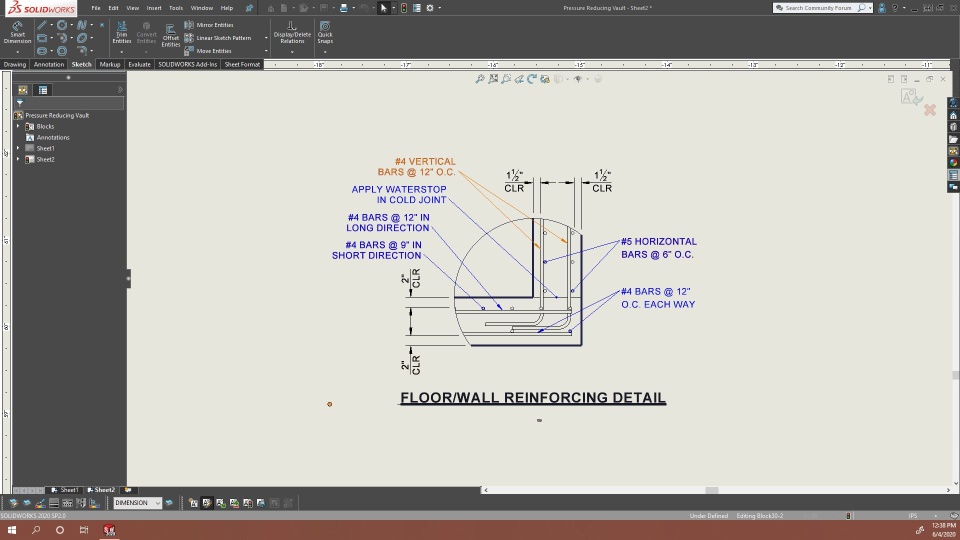Open SOLIDWORKS Resources home task pane icon

tap(953, 115)
